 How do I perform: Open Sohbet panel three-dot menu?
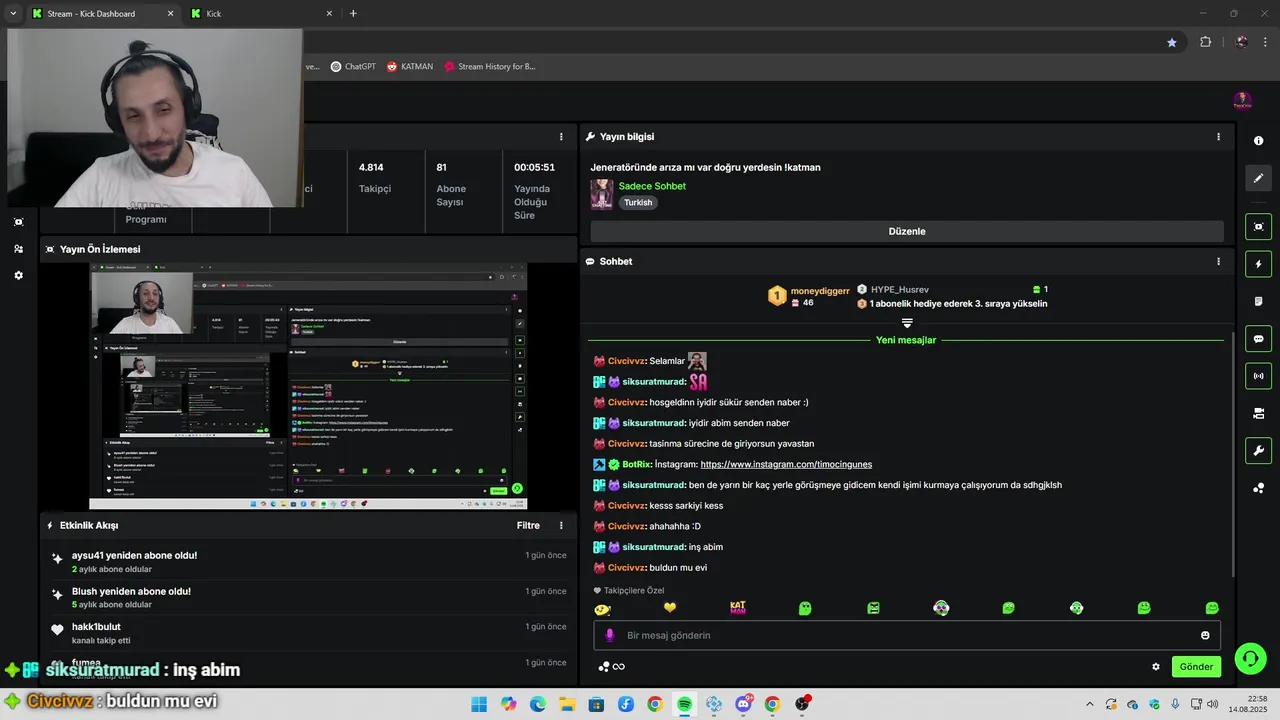(x=1218, y=261)
